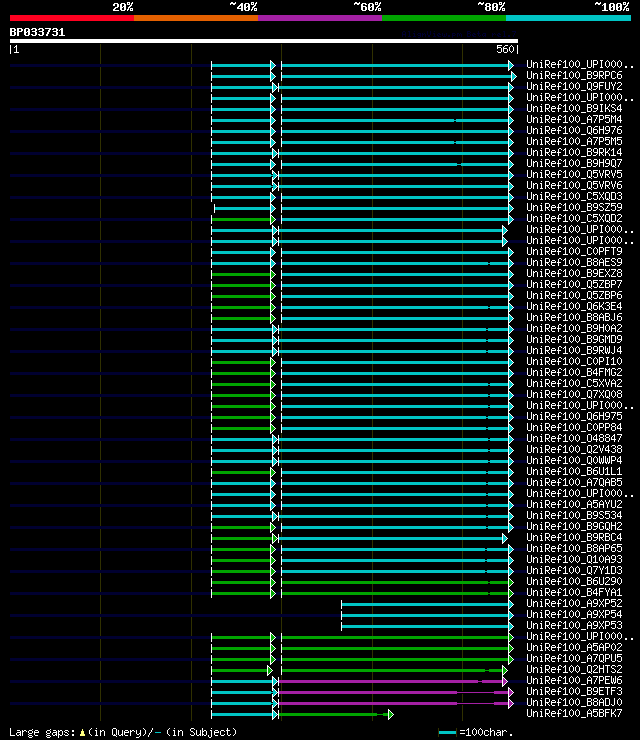640x740 pixels.
Task: Select the UniRef100_C5XVA2 name
Action: click(574, 383)
